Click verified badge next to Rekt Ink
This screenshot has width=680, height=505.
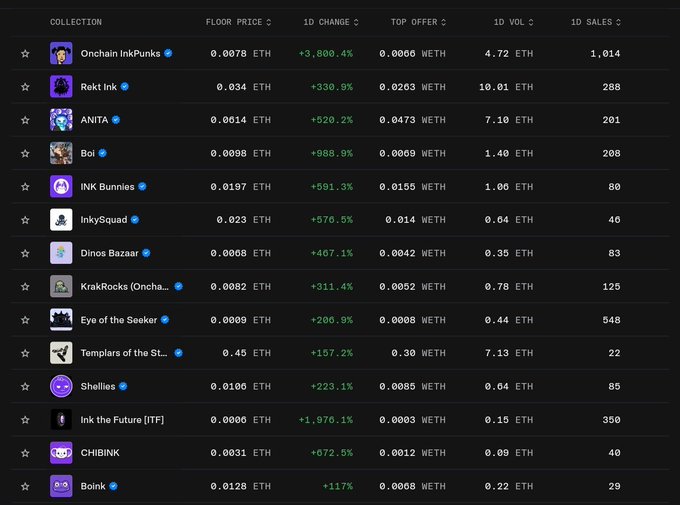coord(124,87)
